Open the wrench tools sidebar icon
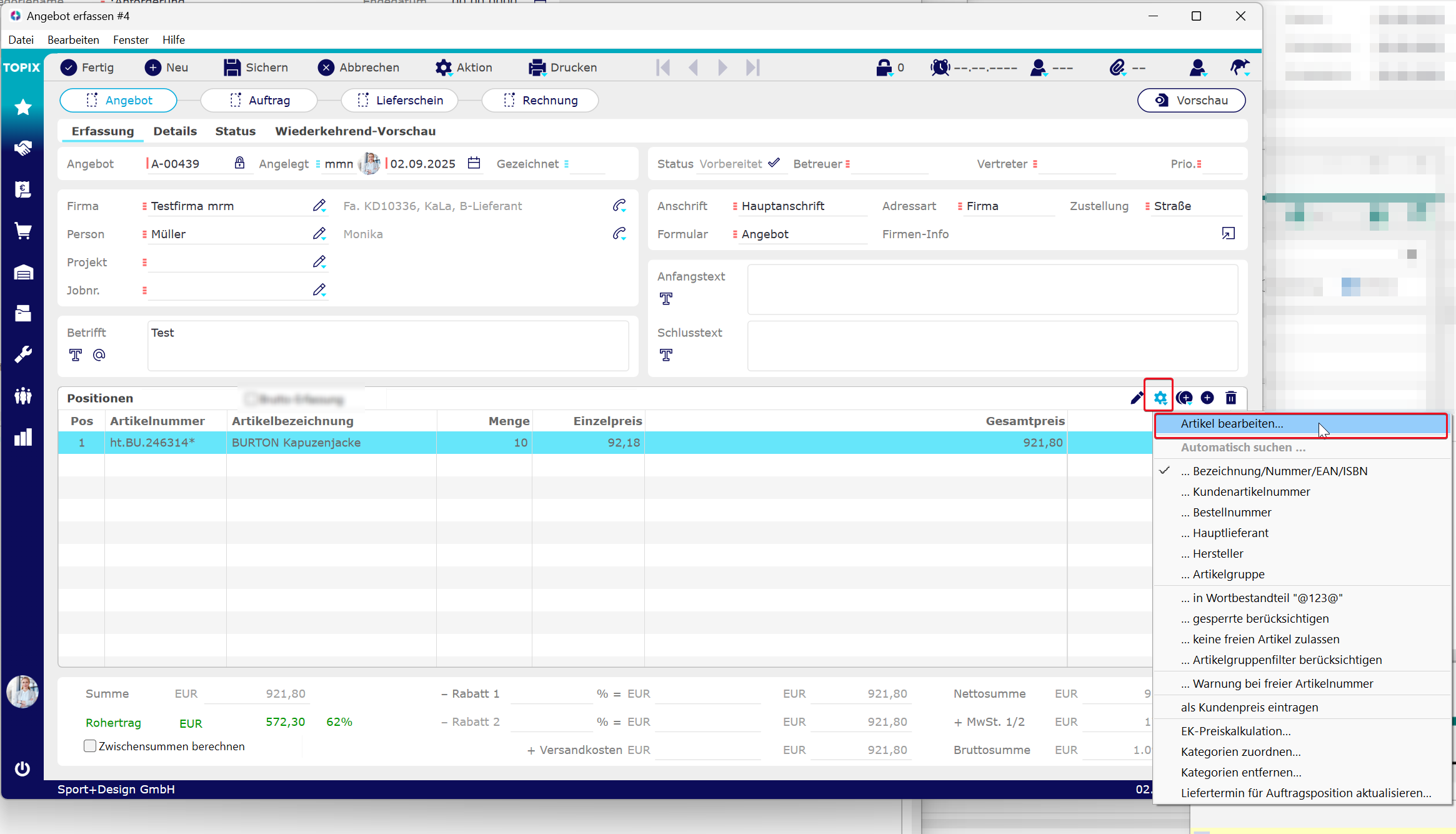 (23, 354)
